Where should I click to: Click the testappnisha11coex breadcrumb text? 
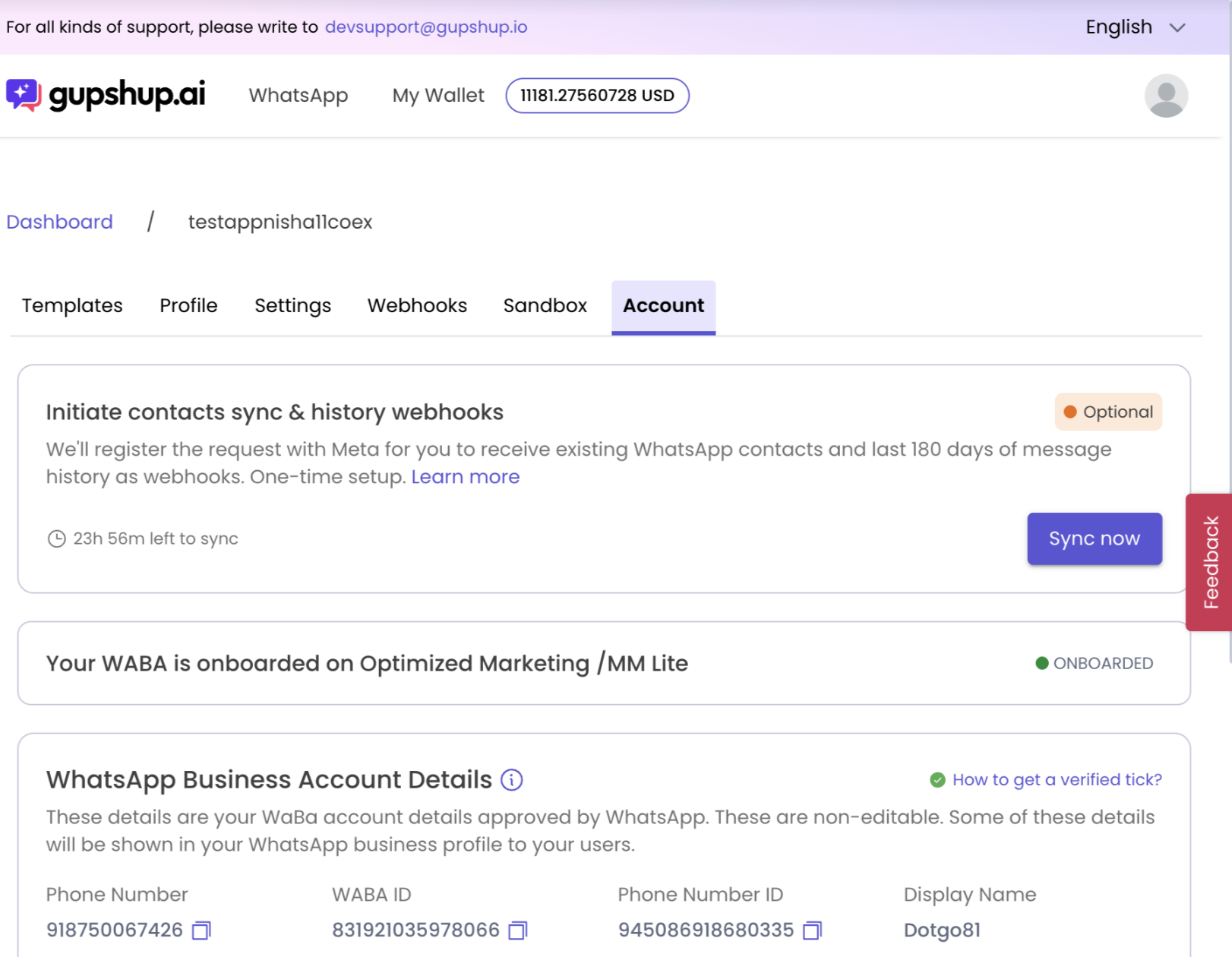280,222
